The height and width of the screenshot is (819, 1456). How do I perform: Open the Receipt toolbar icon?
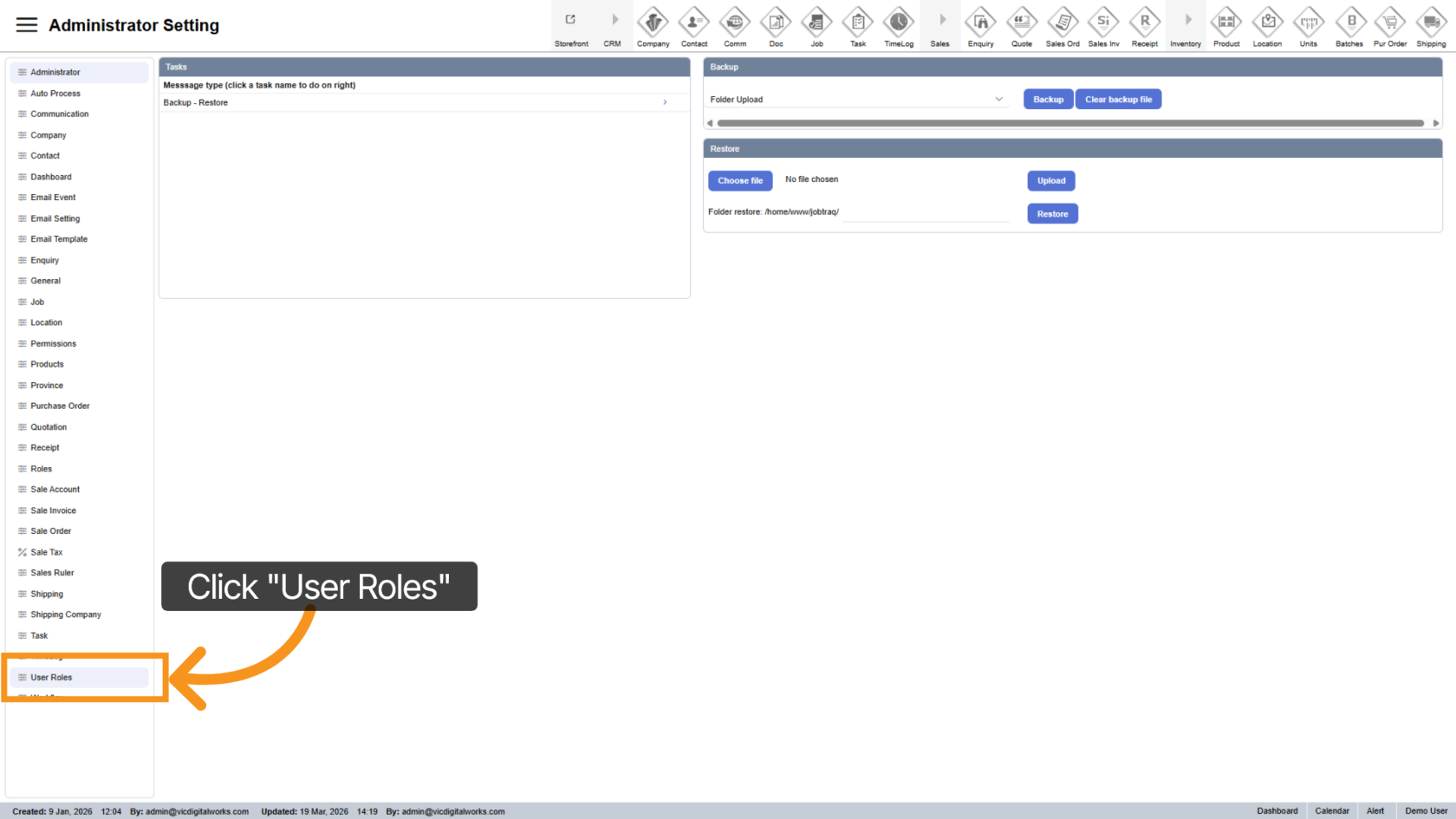tap(1145, 22)
